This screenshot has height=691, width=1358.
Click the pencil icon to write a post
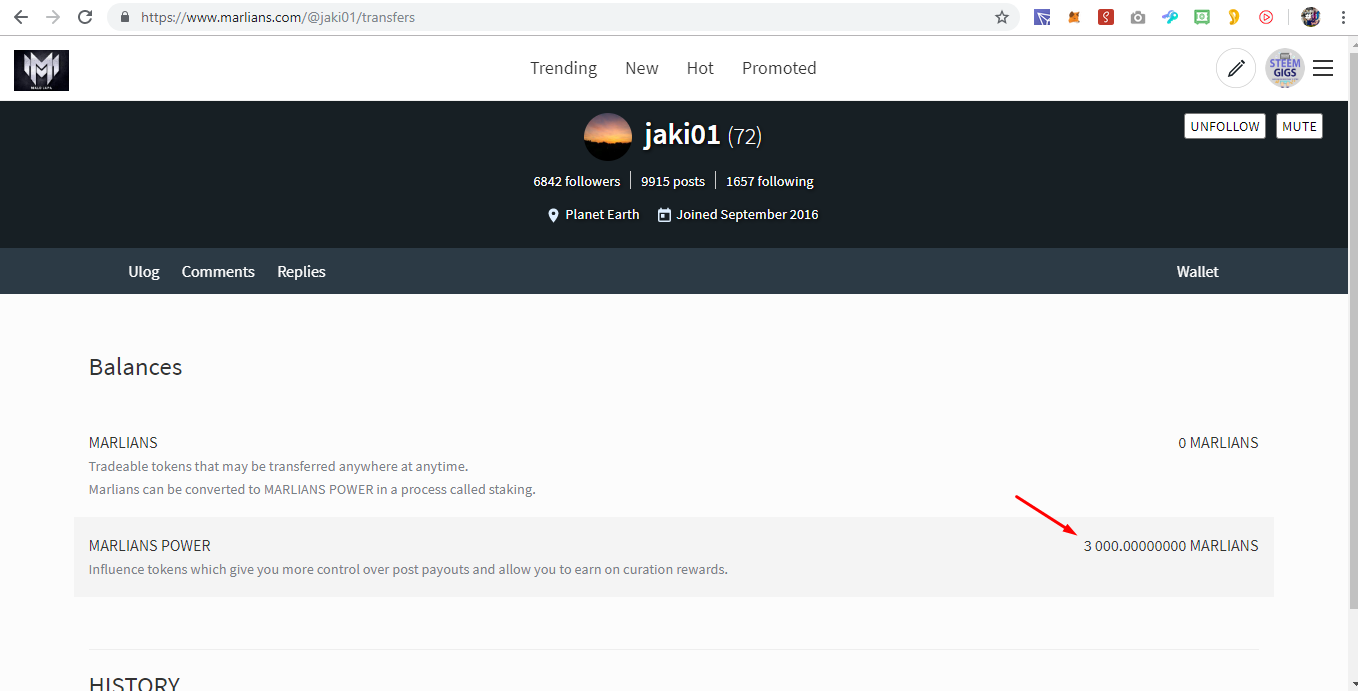1236,68
